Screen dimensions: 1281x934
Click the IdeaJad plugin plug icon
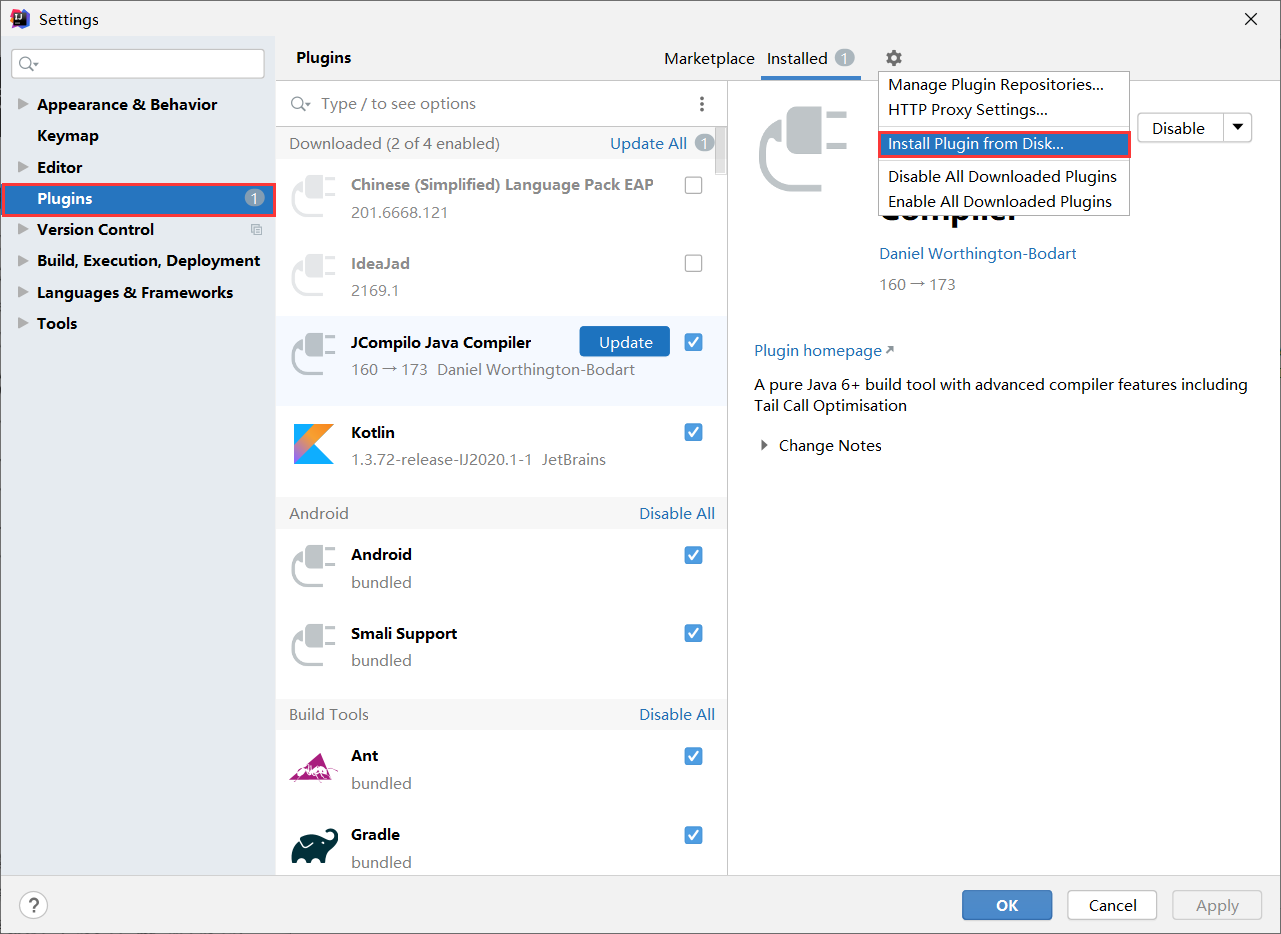[x=314, y=276]
